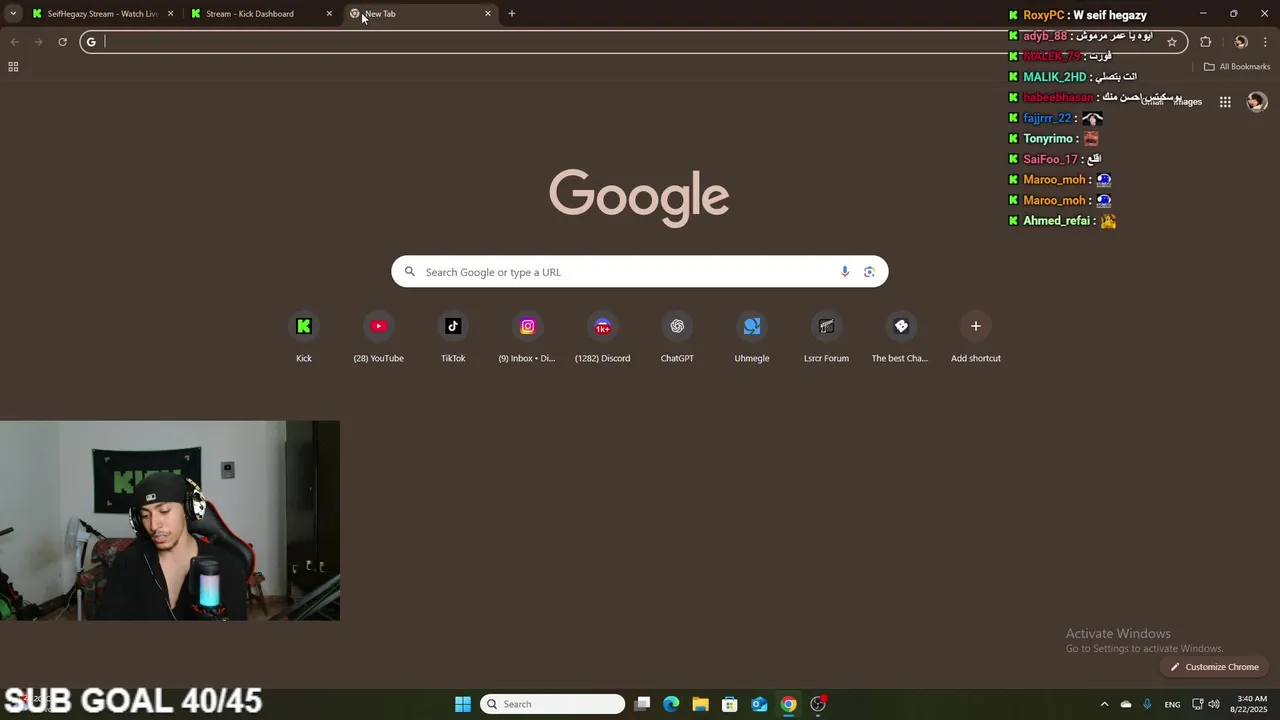
Task: Go back to previous page
Action: coord(14,42)
